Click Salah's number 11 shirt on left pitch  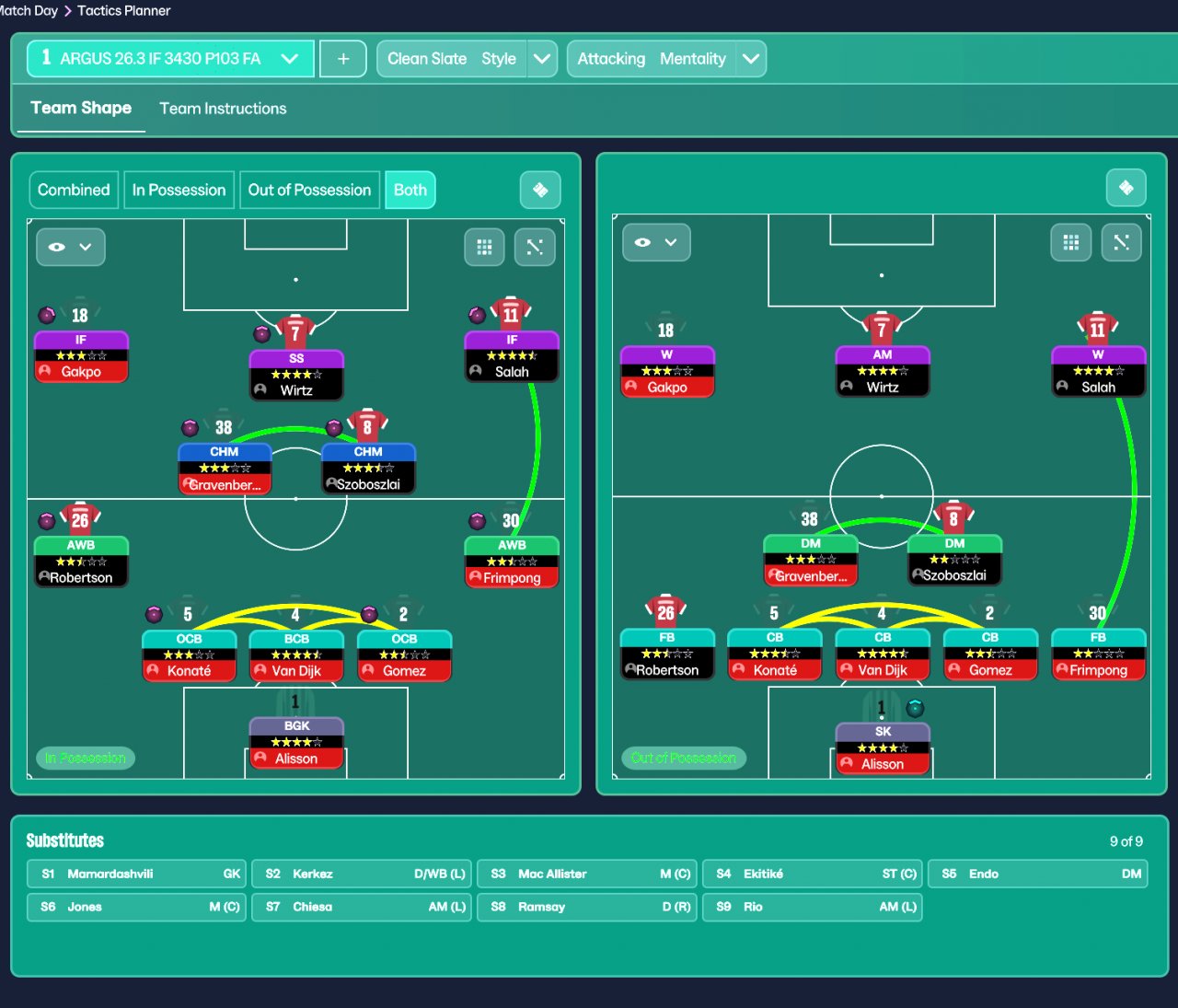511,314
